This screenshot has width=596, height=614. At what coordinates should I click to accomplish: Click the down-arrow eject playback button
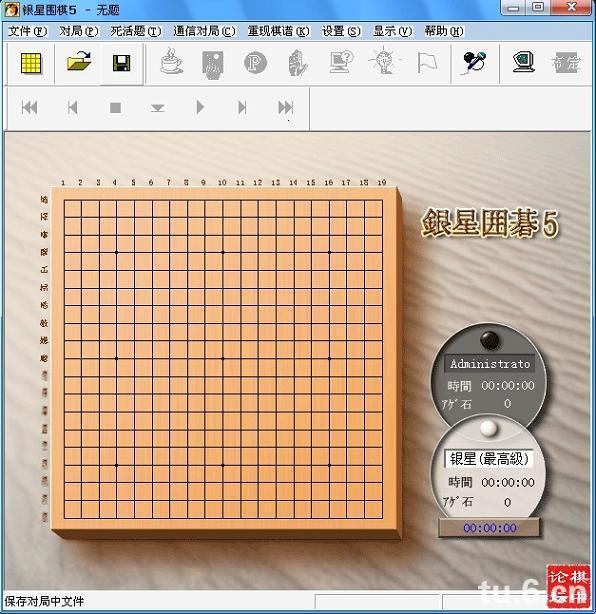pyautogui.click(x=157, y=108)
